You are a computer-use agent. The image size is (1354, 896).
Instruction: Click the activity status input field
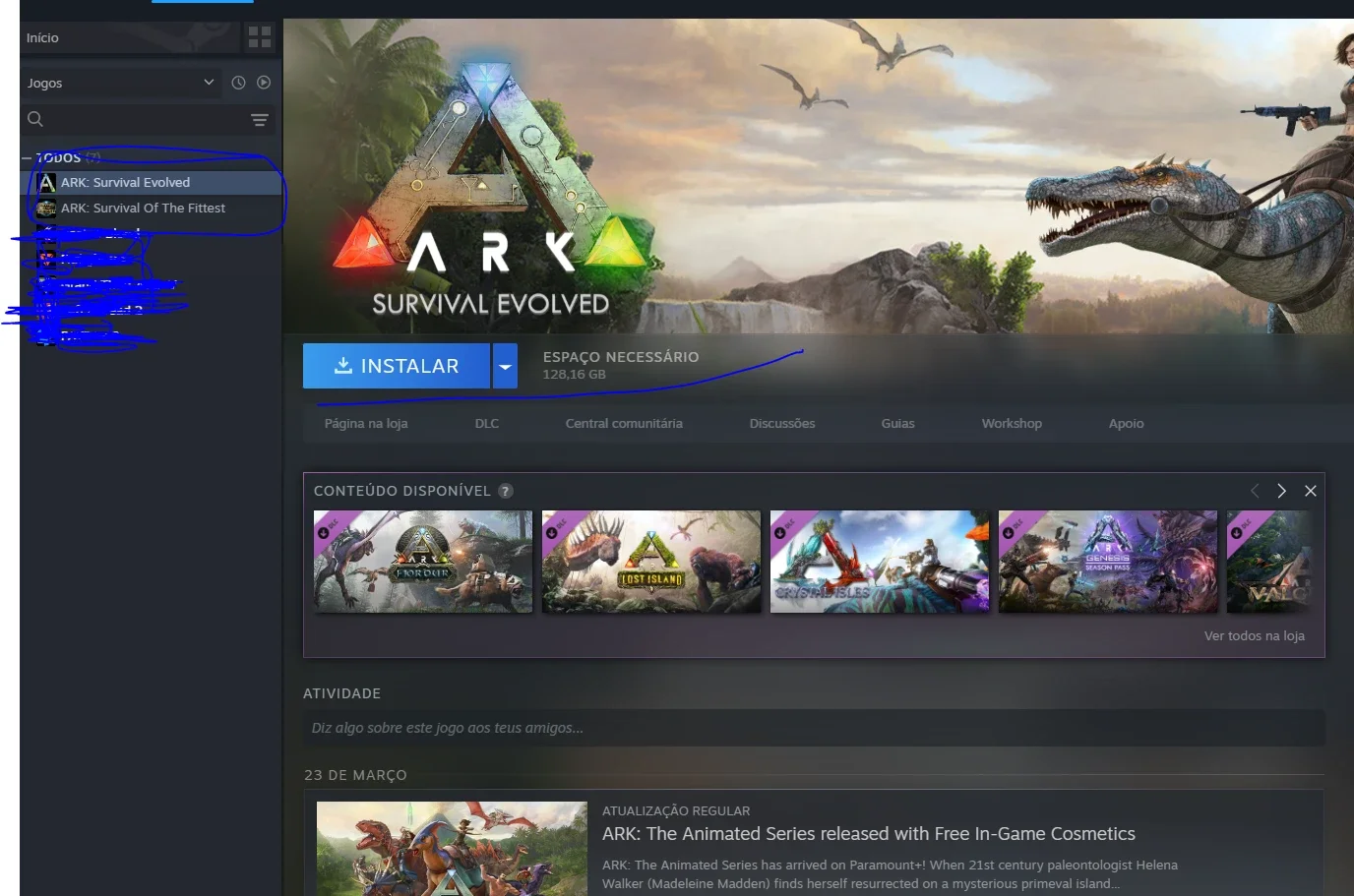(x=814, y=728)
